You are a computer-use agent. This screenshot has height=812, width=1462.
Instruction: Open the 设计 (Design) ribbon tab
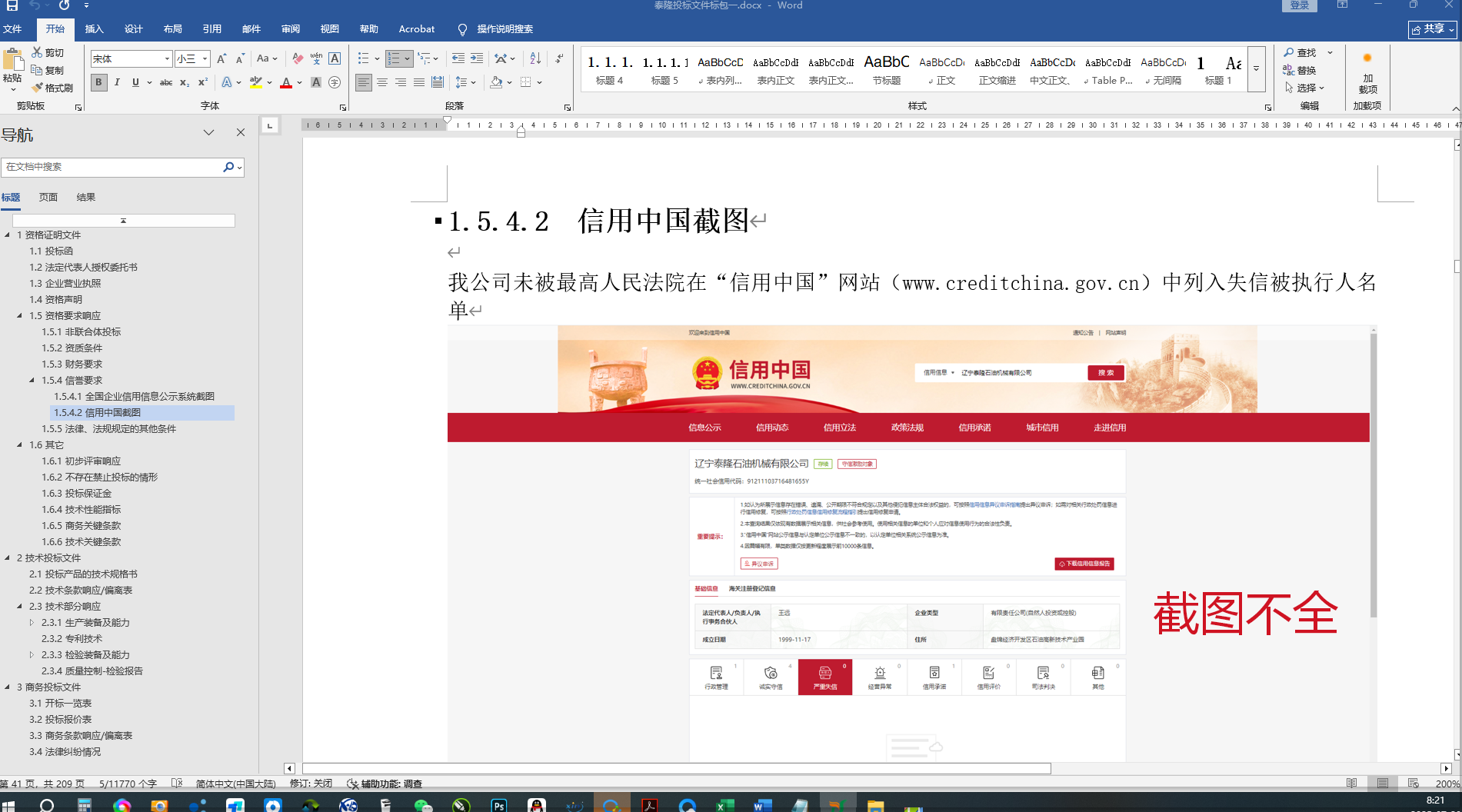tap(133, 29)
